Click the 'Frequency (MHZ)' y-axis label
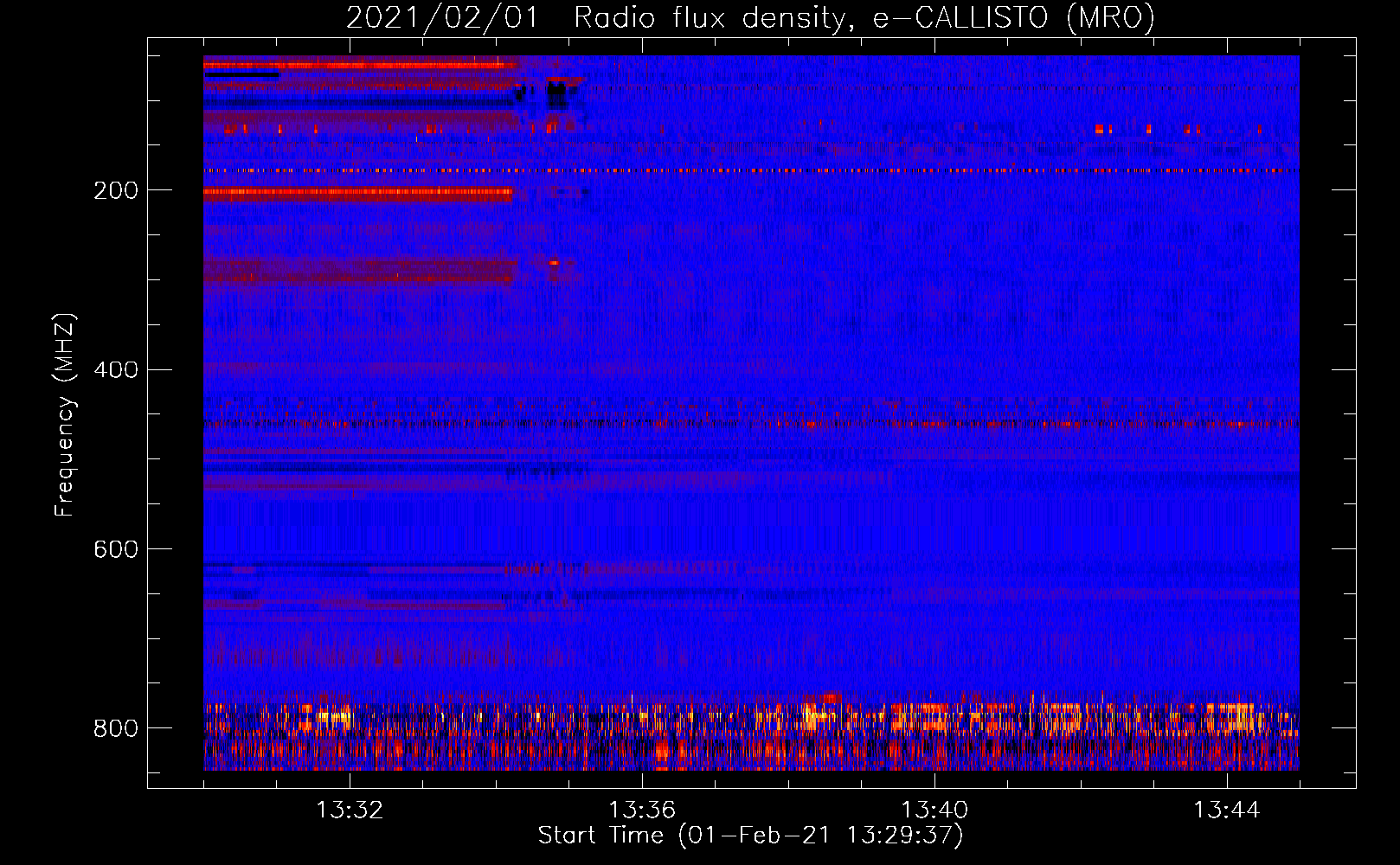Image resolution: width=1400 pixels, height=865 pixels. coord(65,415)
